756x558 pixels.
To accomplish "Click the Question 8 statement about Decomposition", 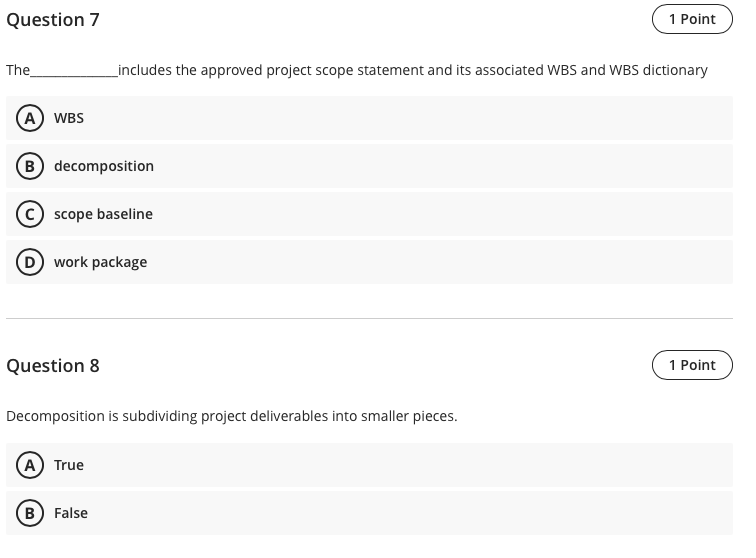I will tap(231, 416).
